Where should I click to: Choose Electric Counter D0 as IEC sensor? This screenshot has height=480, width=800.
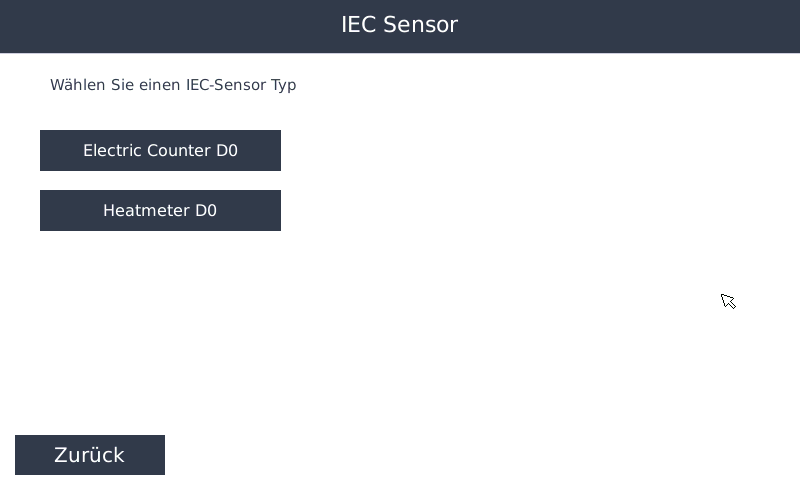pyautogui.click(x=160, y=151)
